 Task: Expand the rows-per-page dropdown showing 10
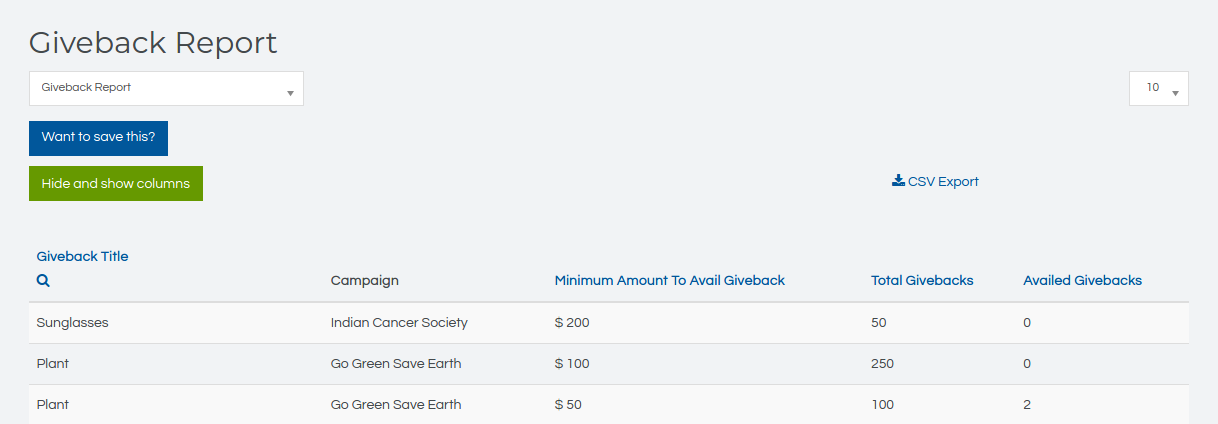[1158, 88]
